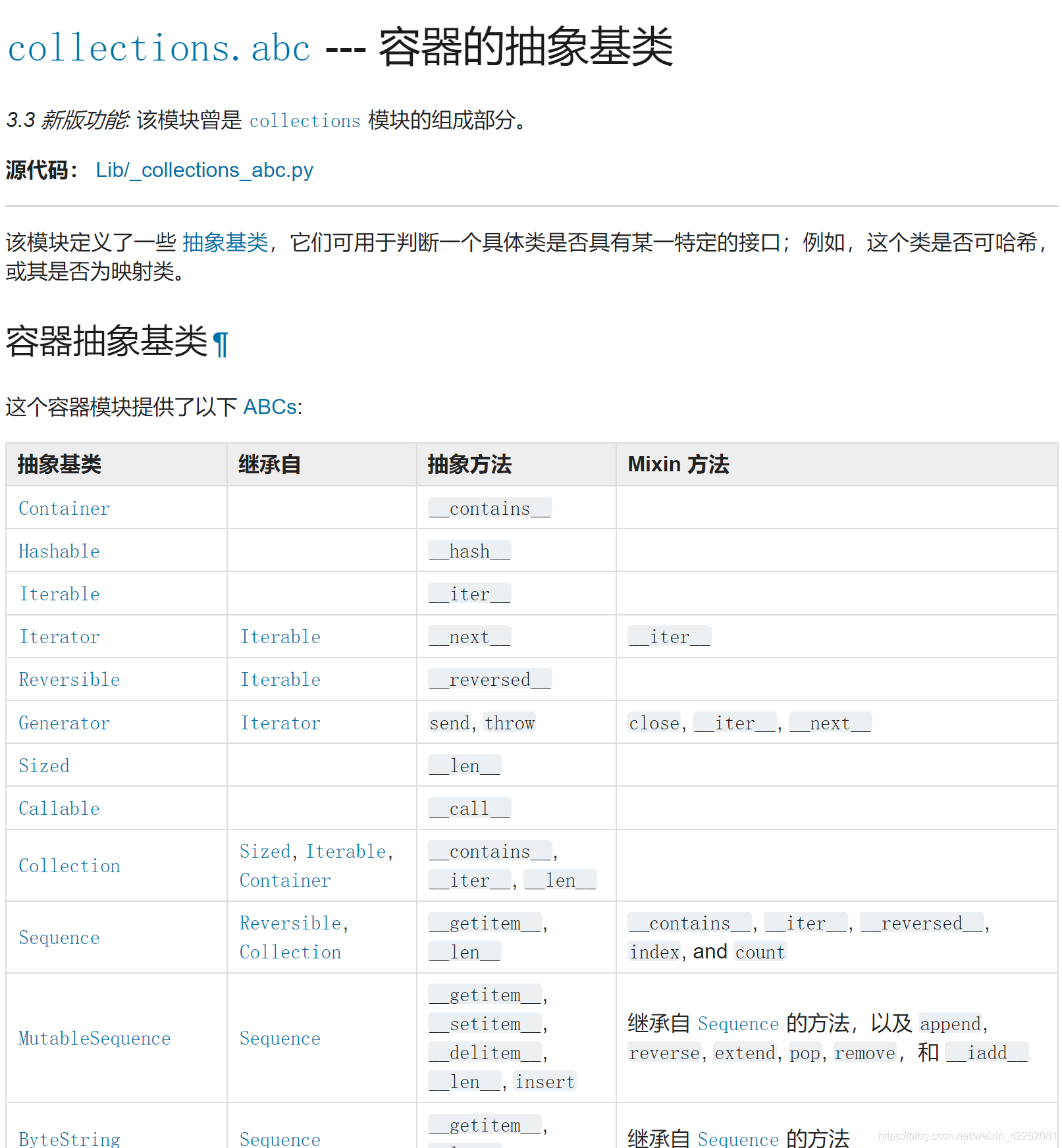The width and height of the screenshot is (1062, 1148).
Task: Click Iterable in the Collection row's inherits column
Action: (x=346, y=851)
